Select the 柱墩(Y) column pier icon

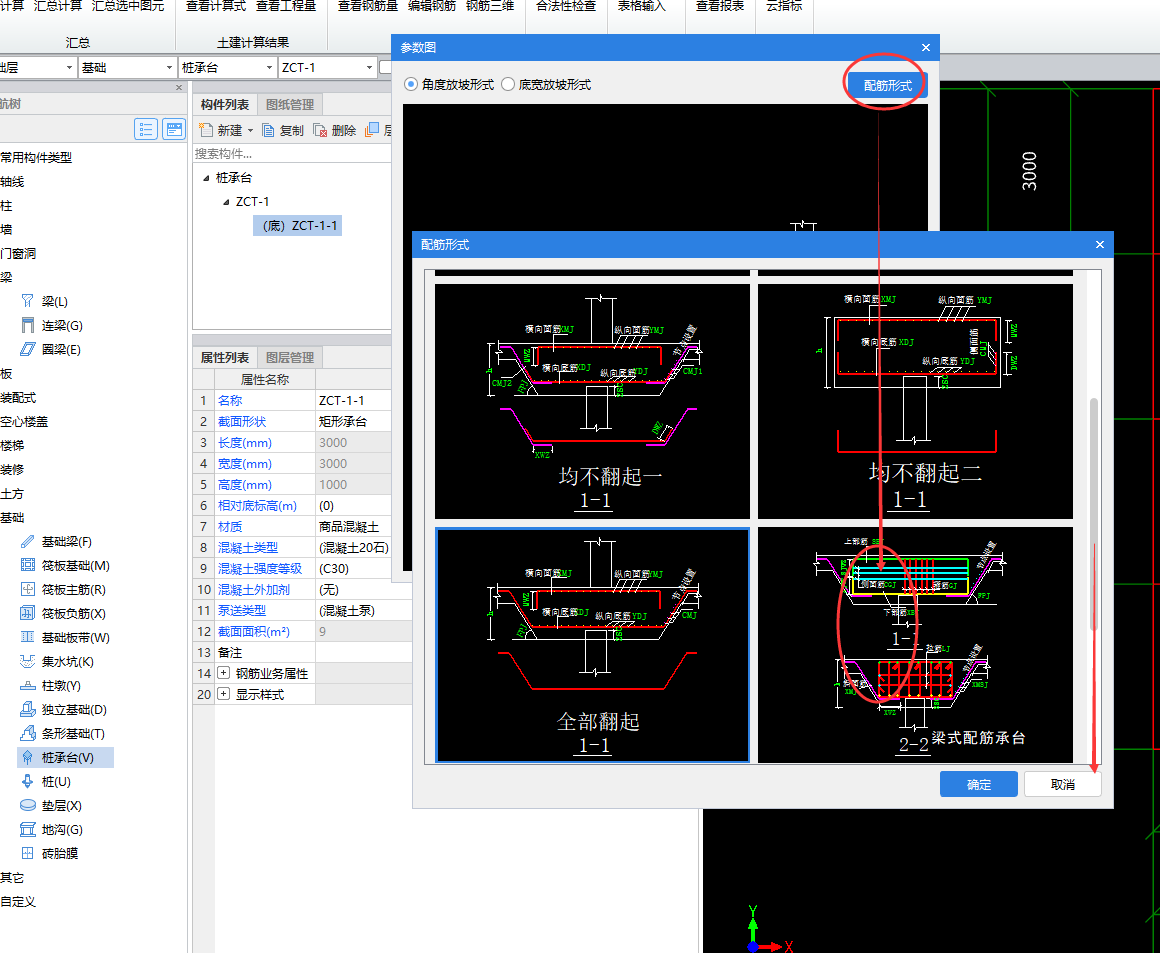(x=27, y=686)
